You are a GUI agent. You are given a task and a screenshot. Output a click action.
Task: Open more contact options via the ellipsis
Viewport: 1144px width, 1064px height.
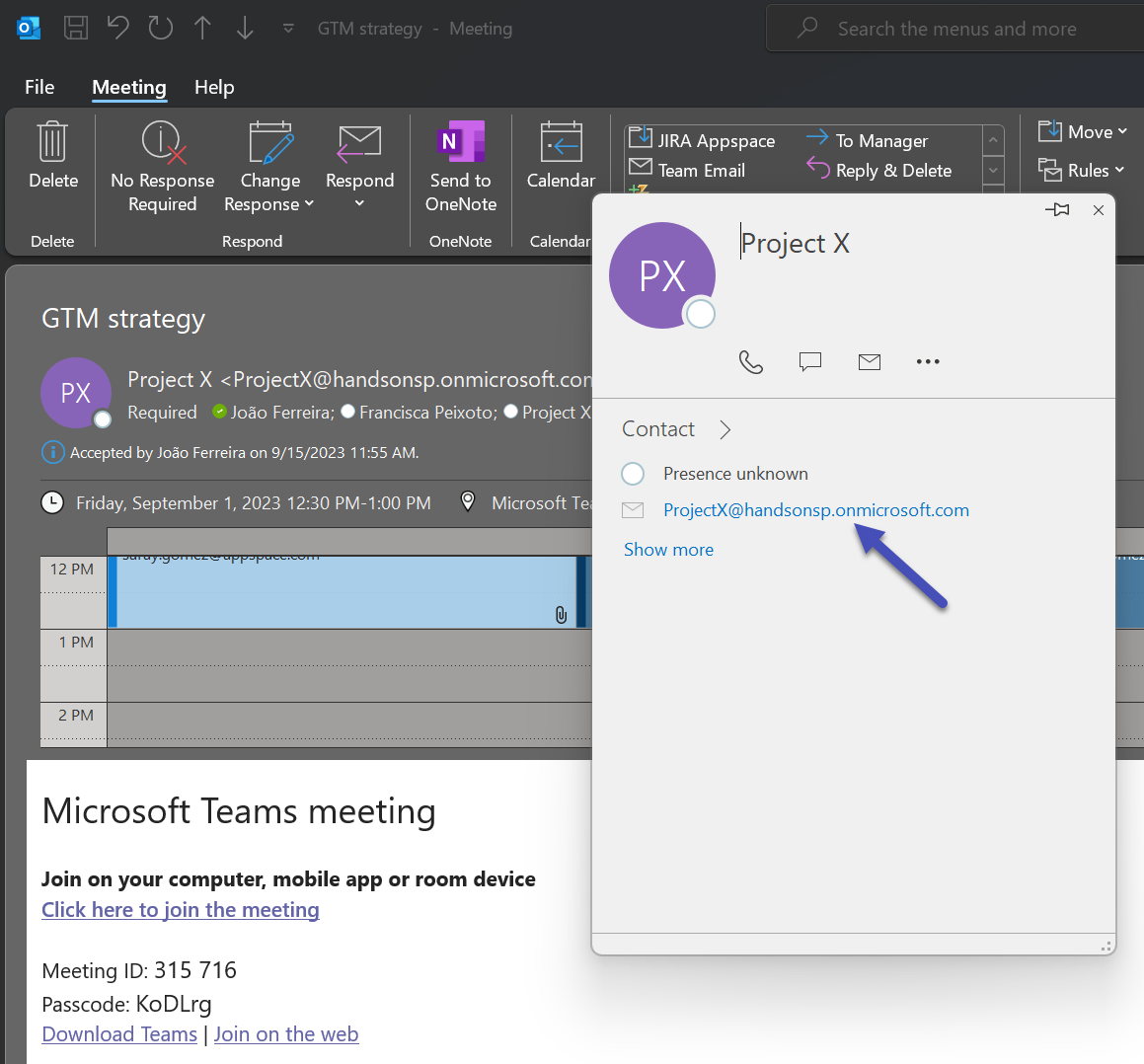point(928,361)
